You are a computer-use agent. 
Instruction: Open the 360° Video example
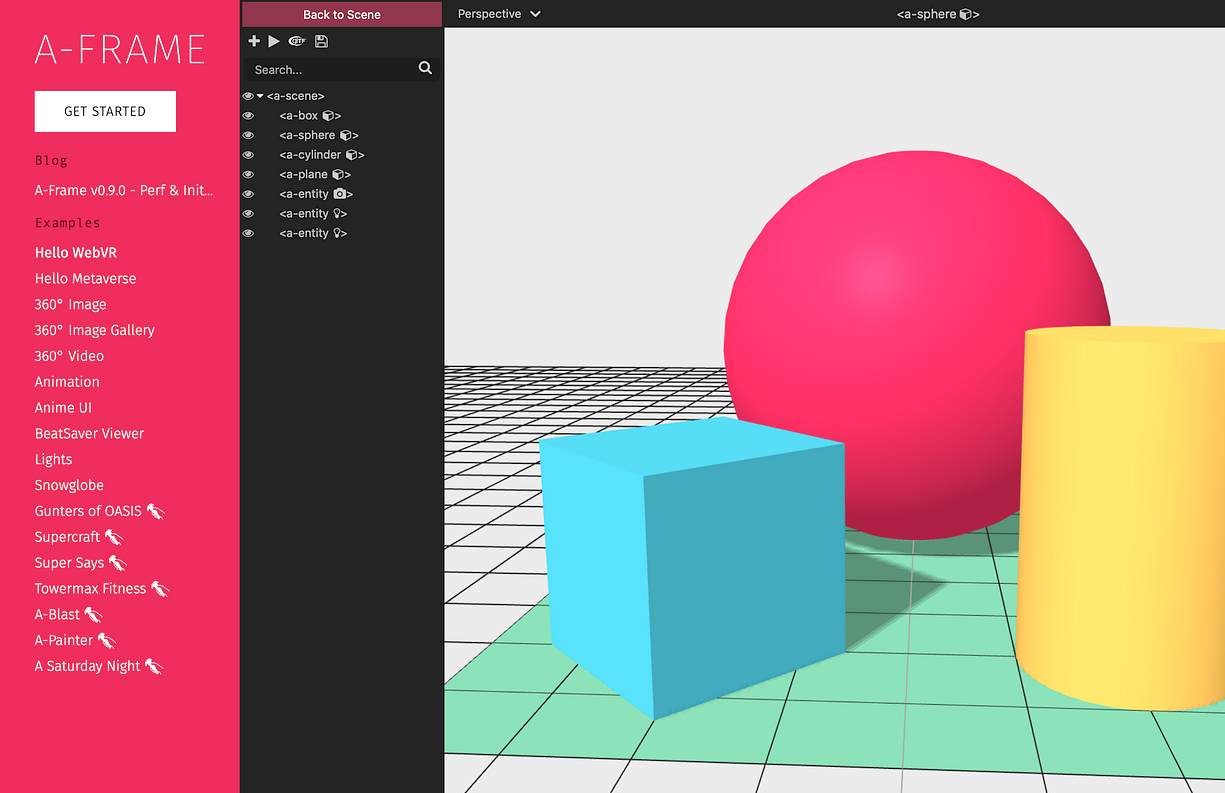click(x=69, y=356)
